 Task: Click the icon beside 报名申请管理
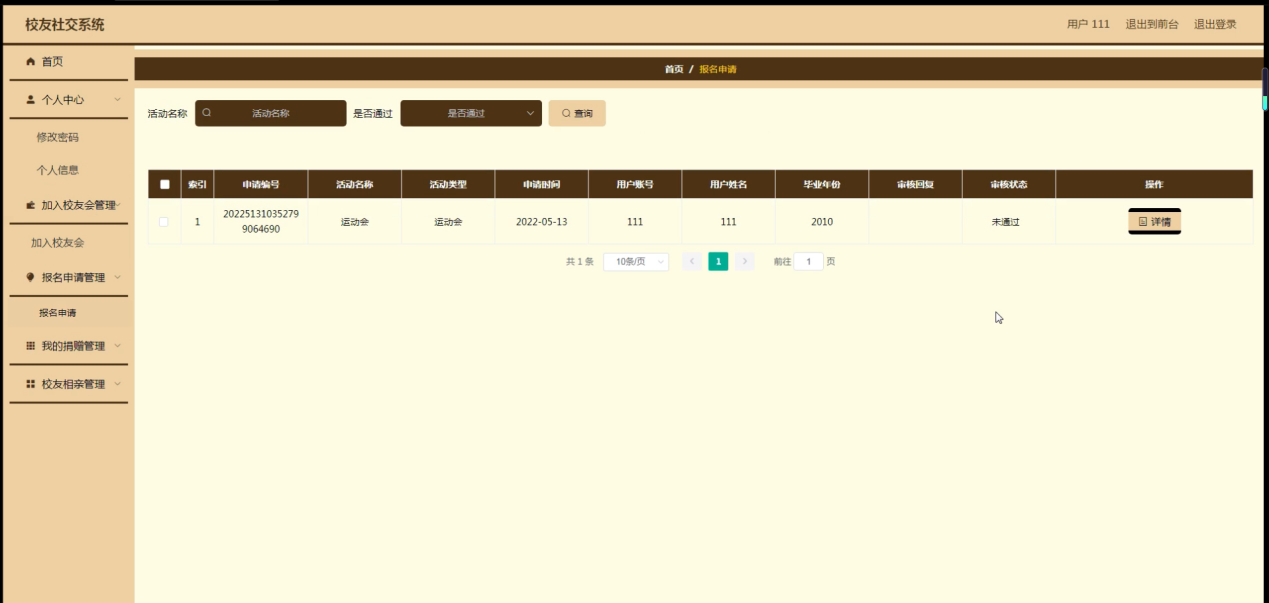pyautogui.click(x=30, y=278)
